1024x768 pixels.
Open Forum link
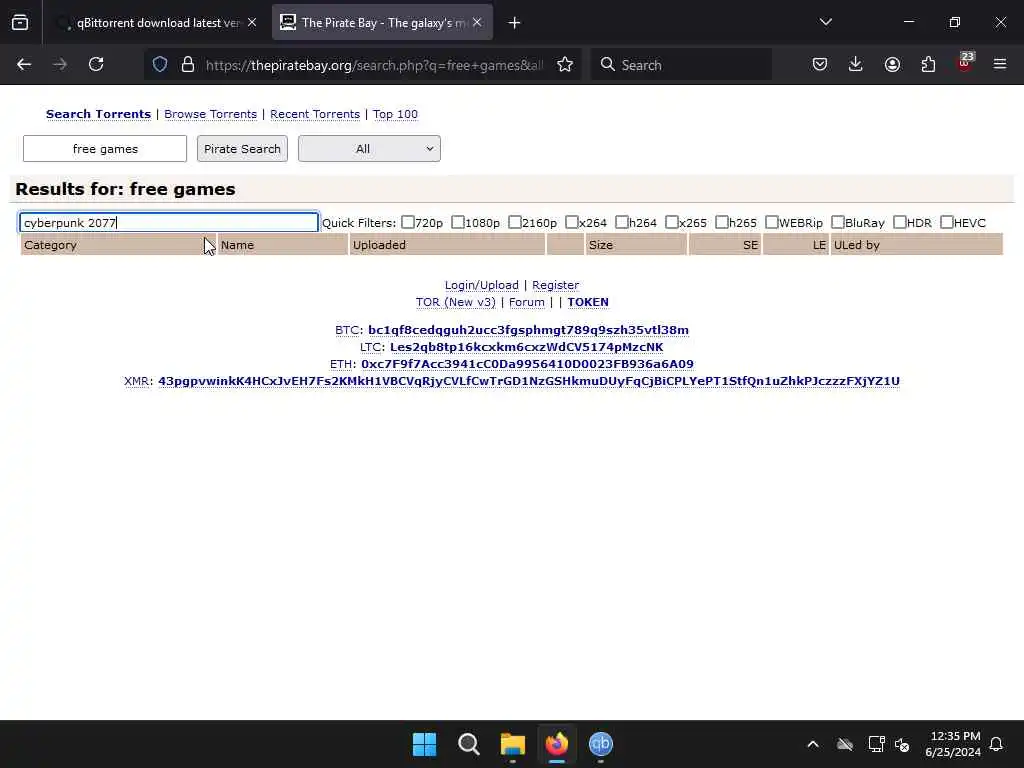526,302
